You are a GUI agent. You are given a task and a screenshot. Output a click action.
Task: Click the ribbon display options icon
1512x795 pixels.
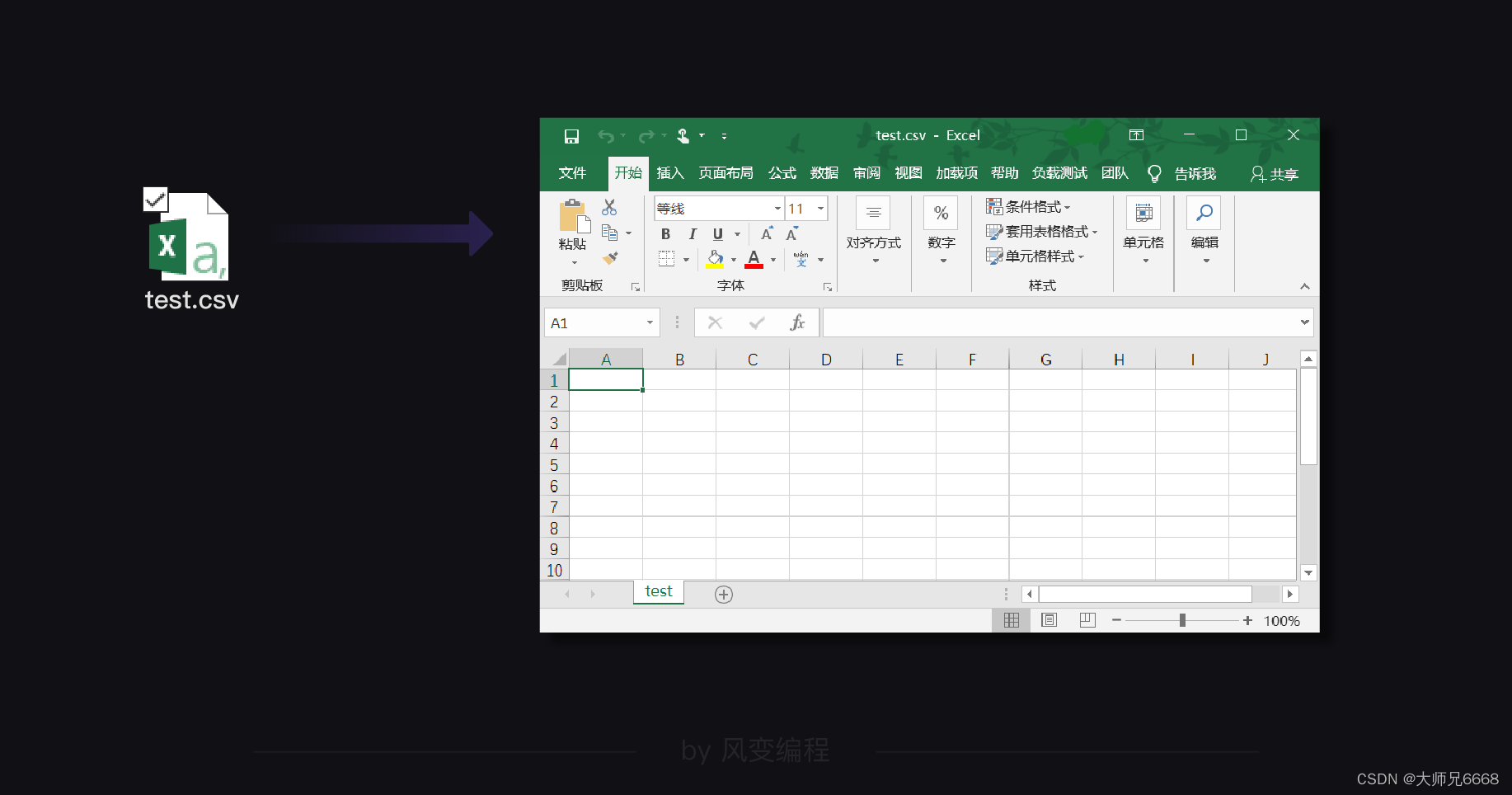point(1136,135)
